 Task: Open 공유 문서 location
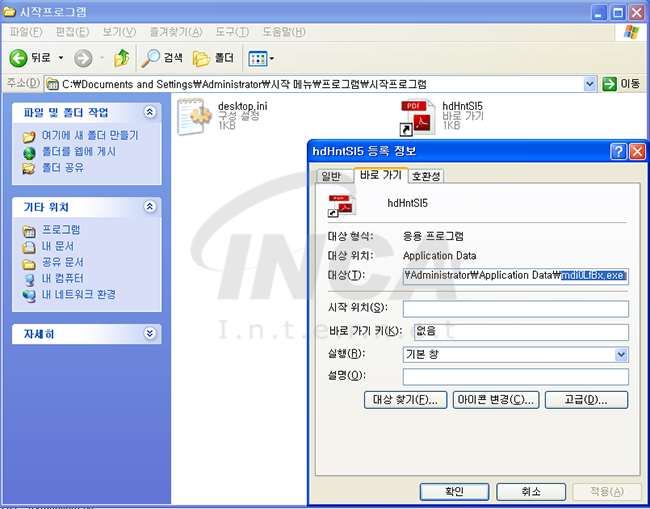tap(63, 262)
